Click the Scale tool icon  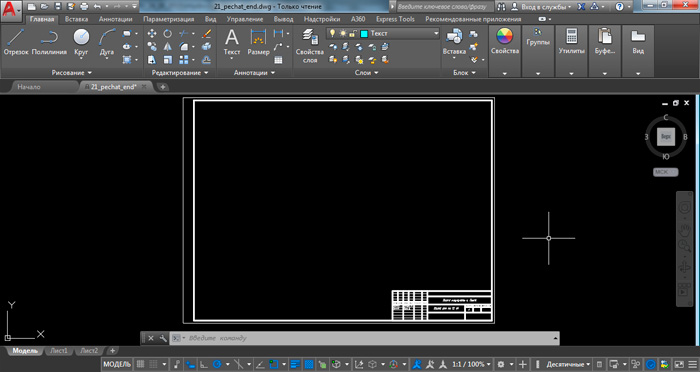click(167, 59)
